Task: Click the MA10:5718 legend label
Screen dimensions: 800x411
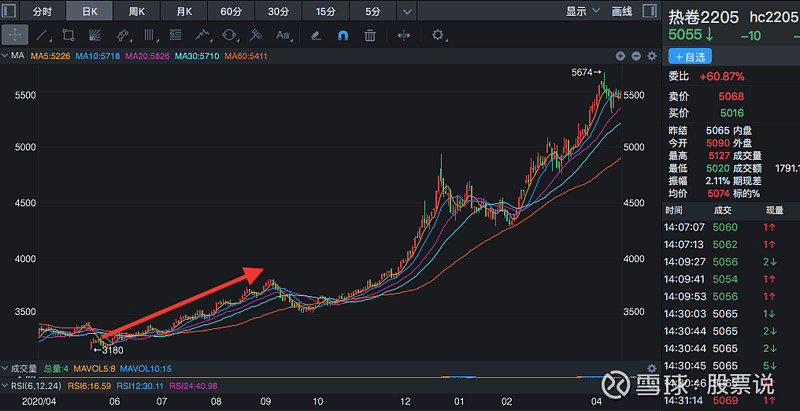Action: (x=98, y=56)
